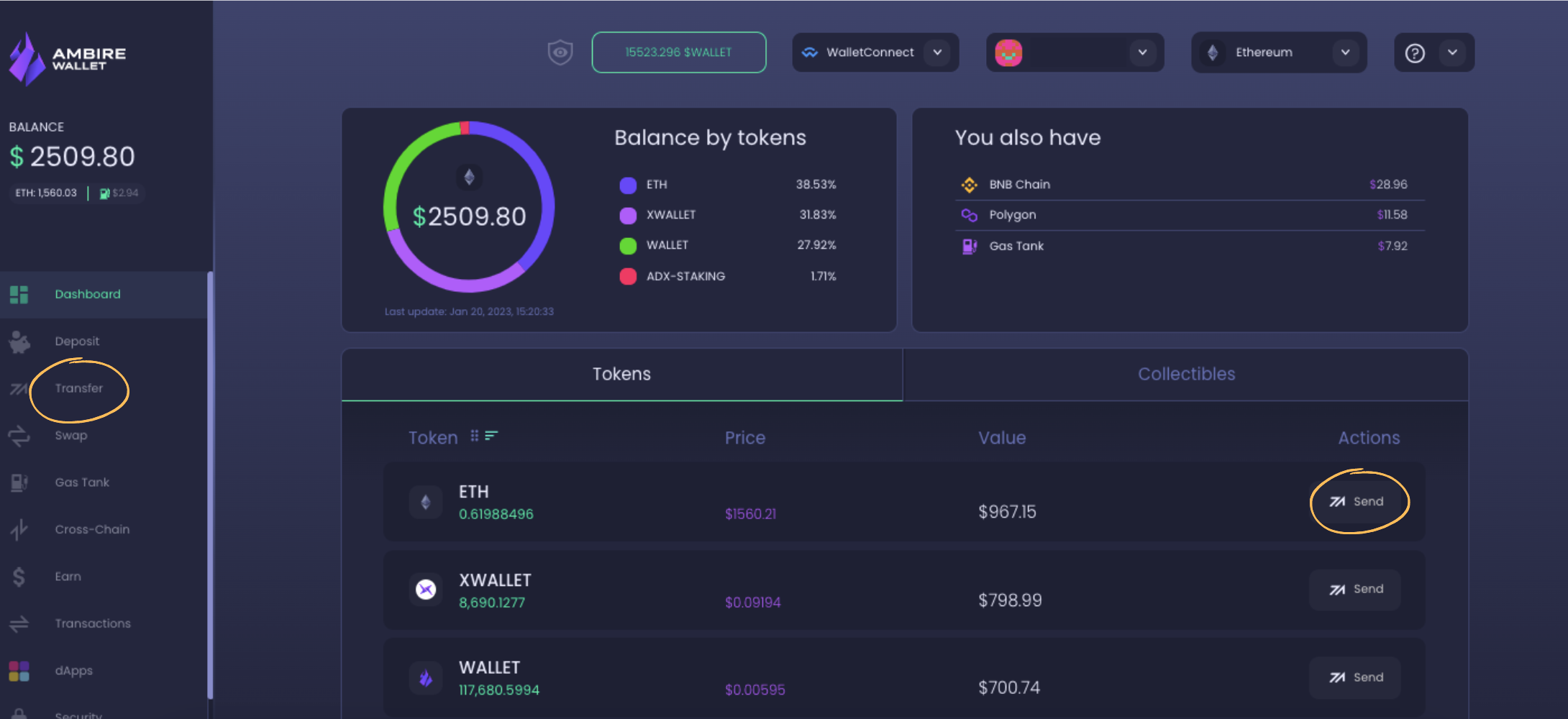The image size is (1568, 719).
Task: Click the Ethereum network icon
Action: tap(1213, 52)
